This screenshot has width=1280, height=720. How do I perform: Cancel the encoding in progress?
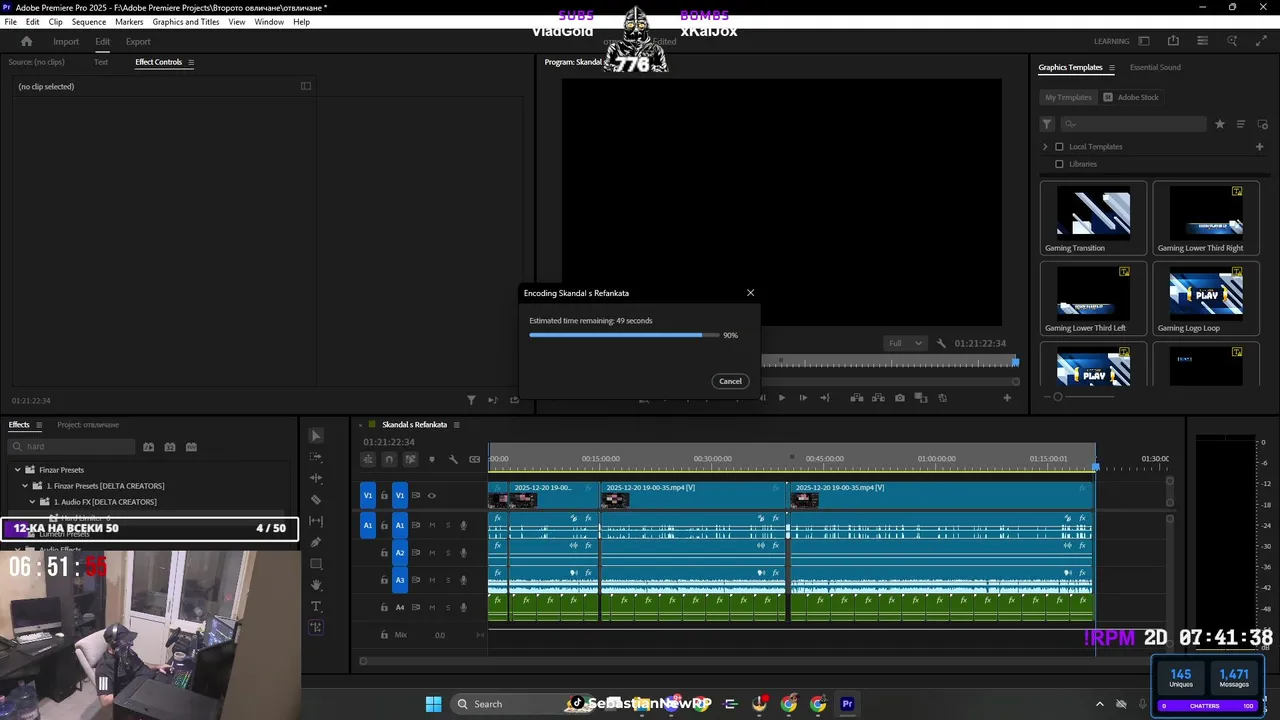(x=730, y=381)
